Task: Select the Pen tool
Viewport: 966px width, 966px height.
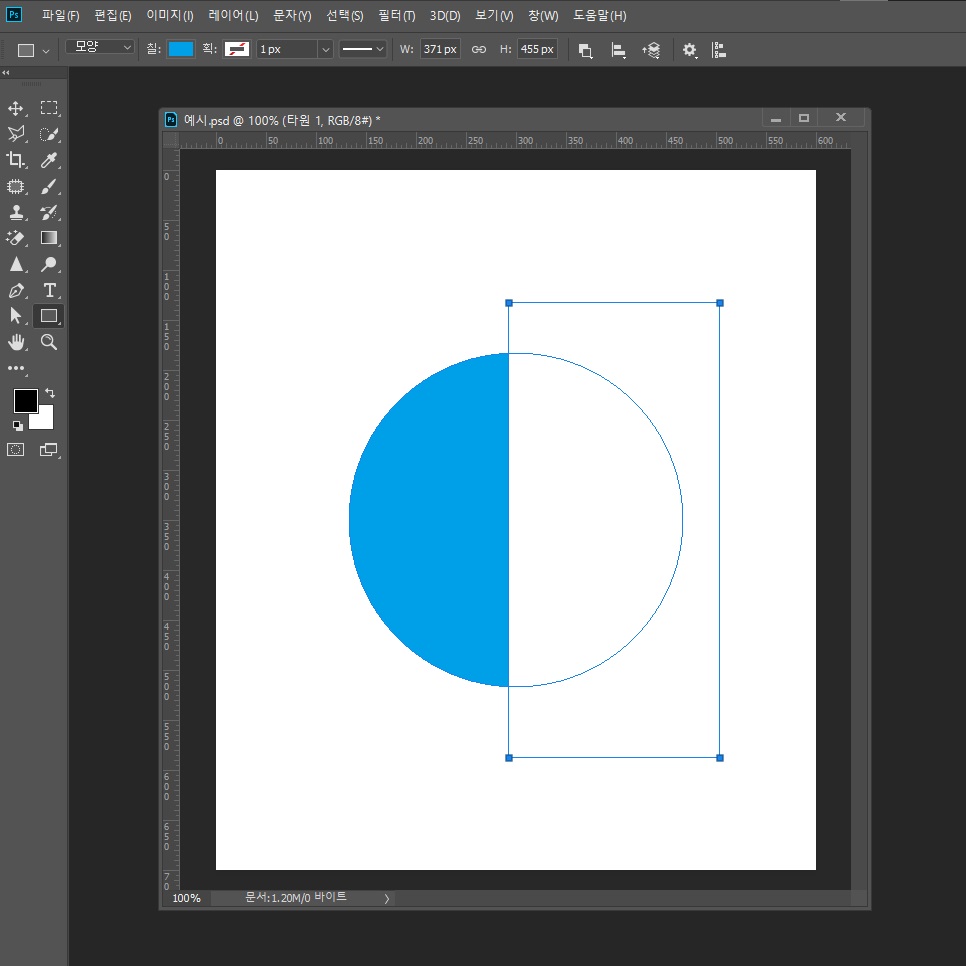Action: coord(16,290)
